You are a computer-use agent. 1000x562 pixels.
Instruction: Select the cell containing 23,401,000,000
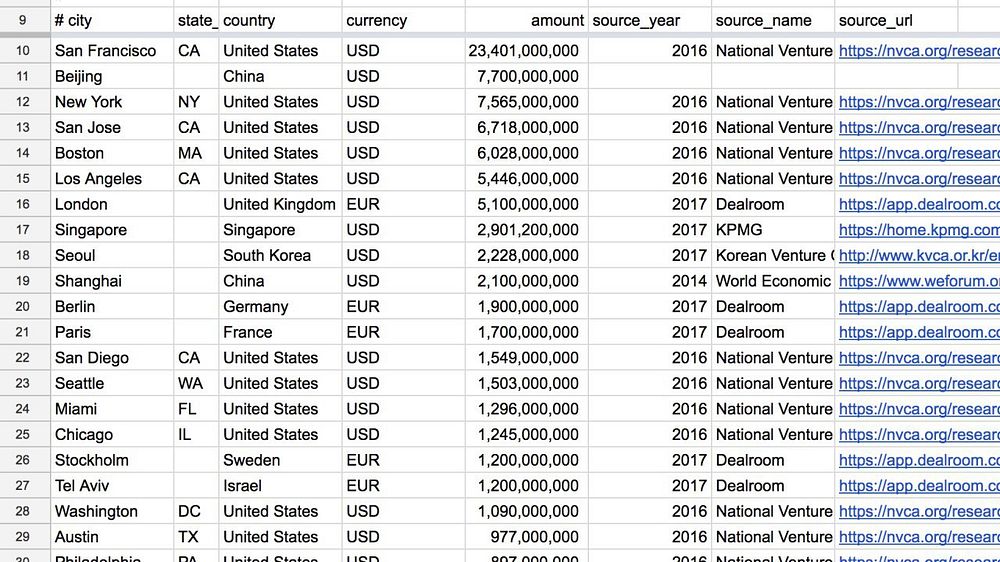click(x=526, y=51)
